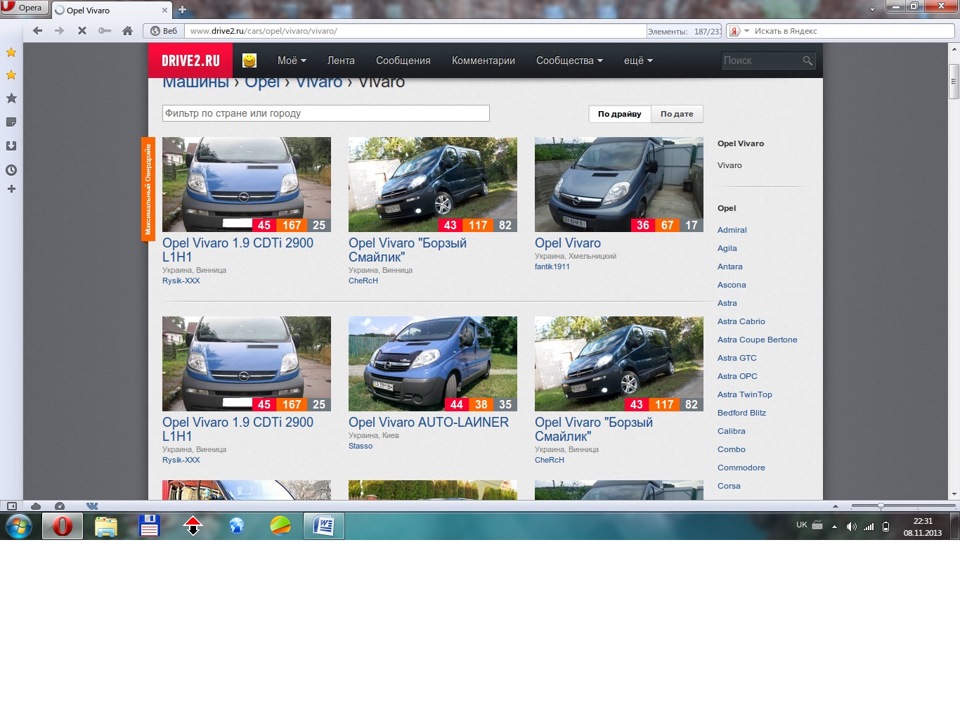Screen dimensions: 960x720
Task: Click the orange Максимальный Овердрайв side tab
Action: point(148,189)
